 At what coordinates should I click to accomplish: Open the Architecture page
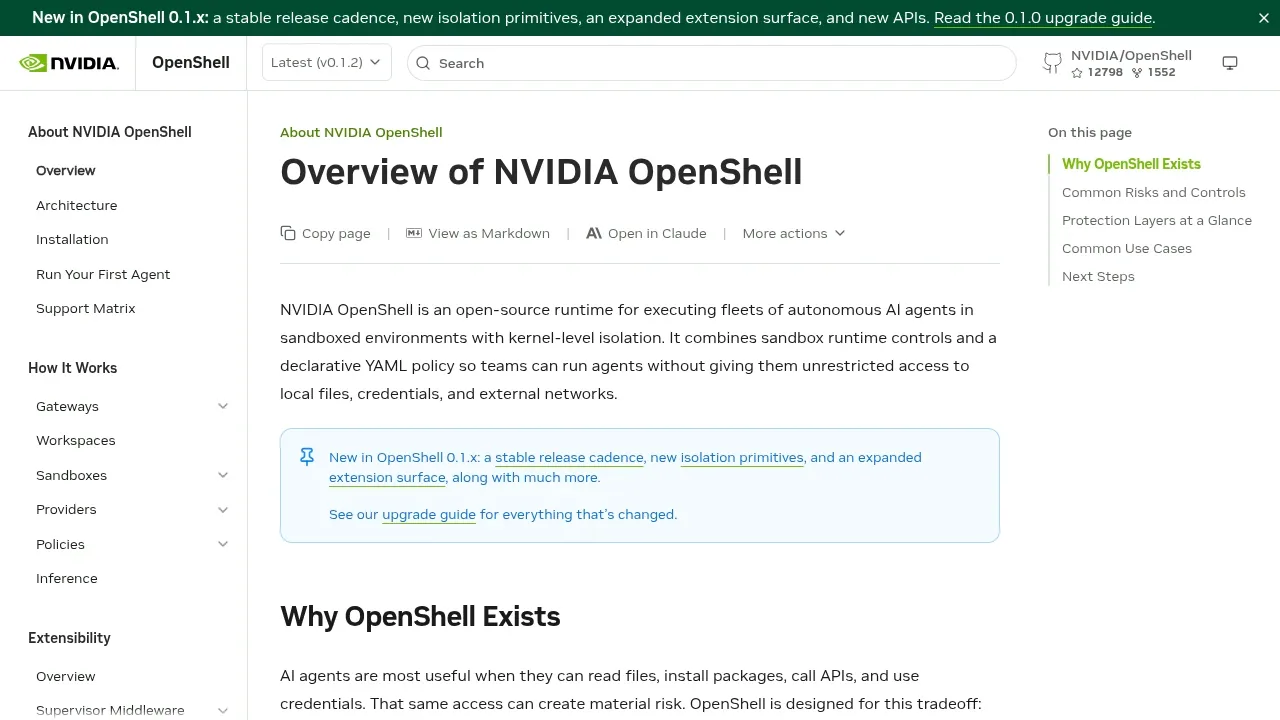pos(77,205)
